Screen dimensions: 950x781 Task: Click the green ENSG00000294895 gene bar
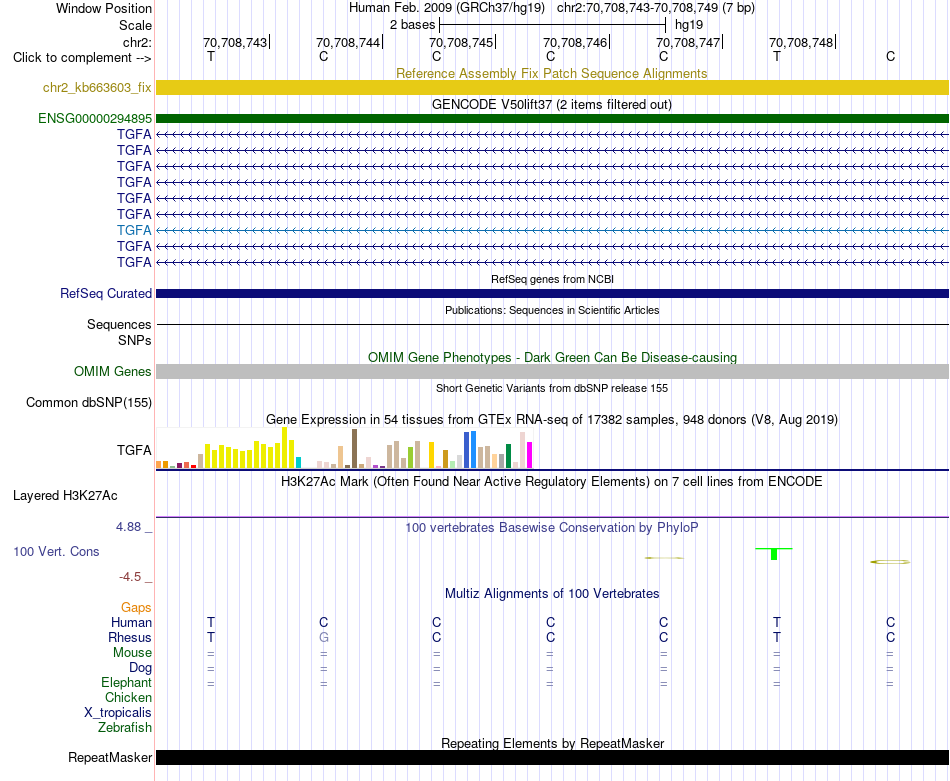pos(552,118)
